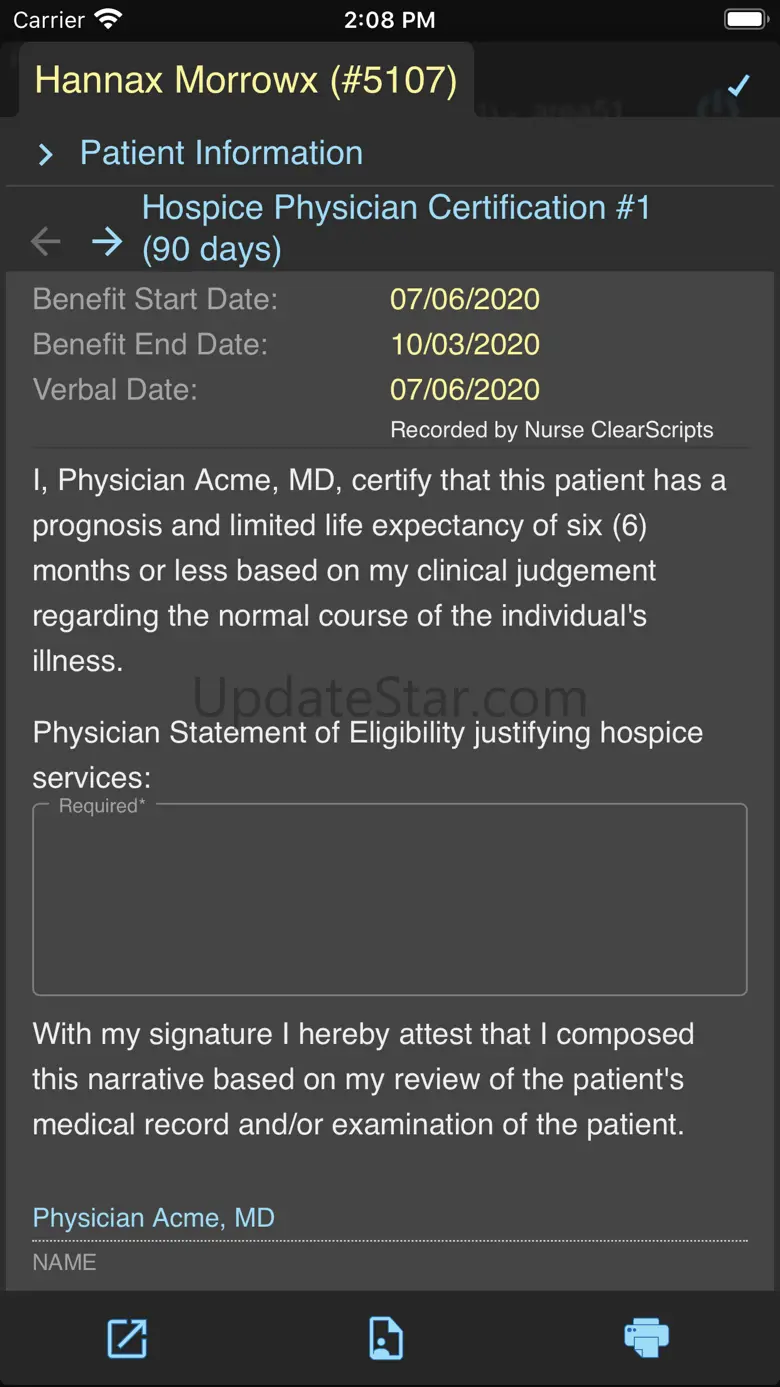Tap the Physician Acme, MD name link

click(154, 1217)
